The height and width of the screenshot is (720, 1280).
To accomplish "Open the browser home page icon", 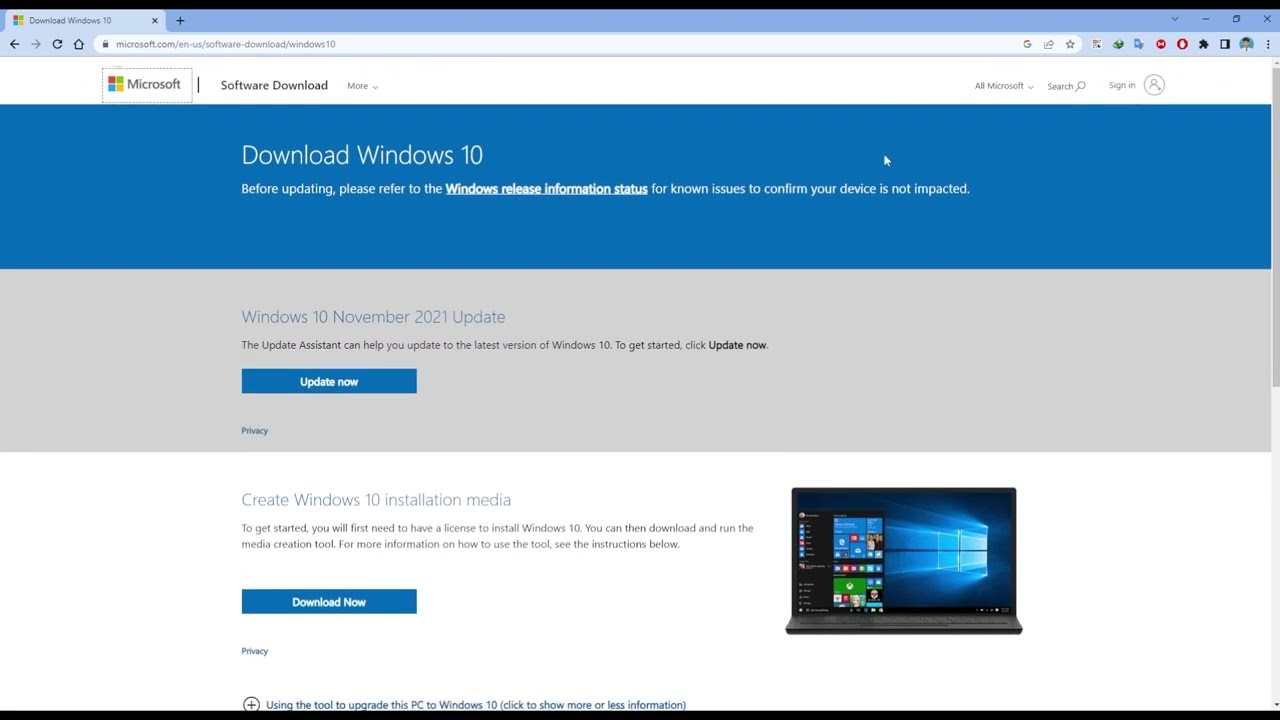I will click(79, 44).
